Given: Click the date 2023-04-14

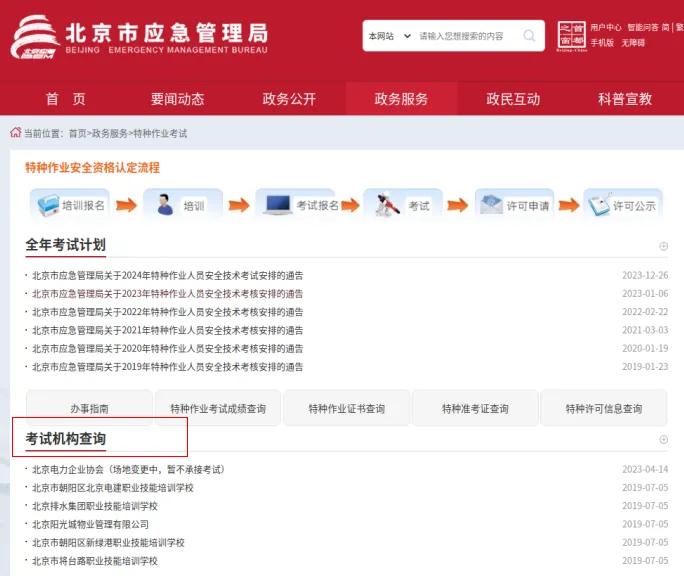Looking at the screenshot, I should point(645,469).
